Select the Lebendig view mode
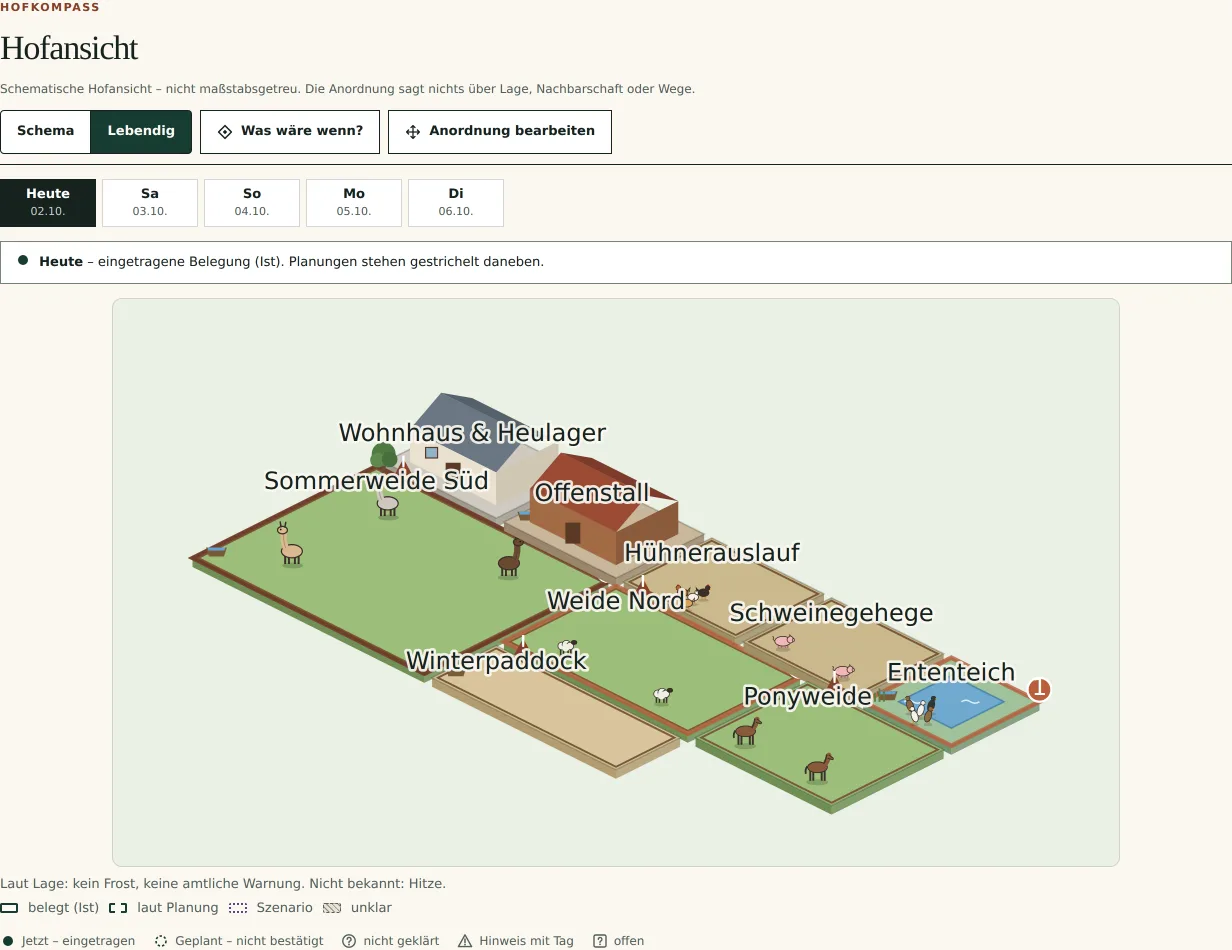The image size is (1232, 950). point(141,131)
